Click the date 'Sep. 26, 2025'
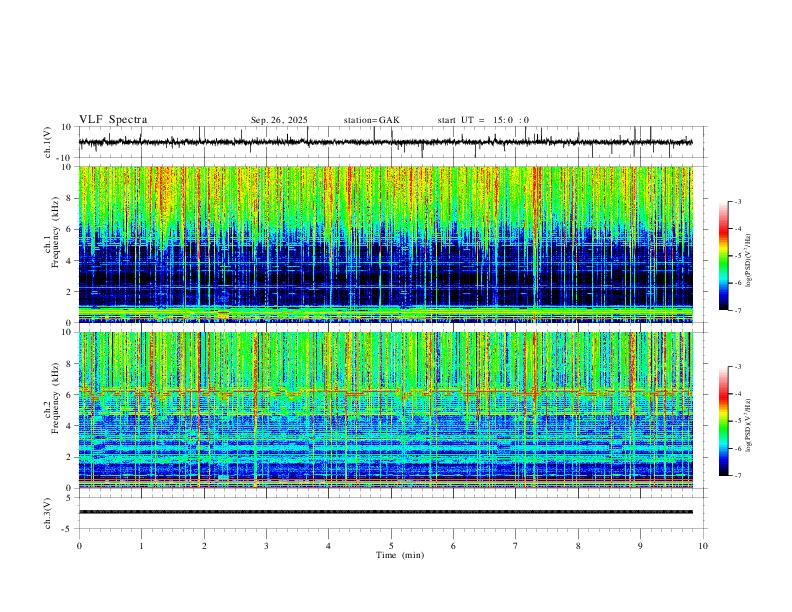 point(279,120)
